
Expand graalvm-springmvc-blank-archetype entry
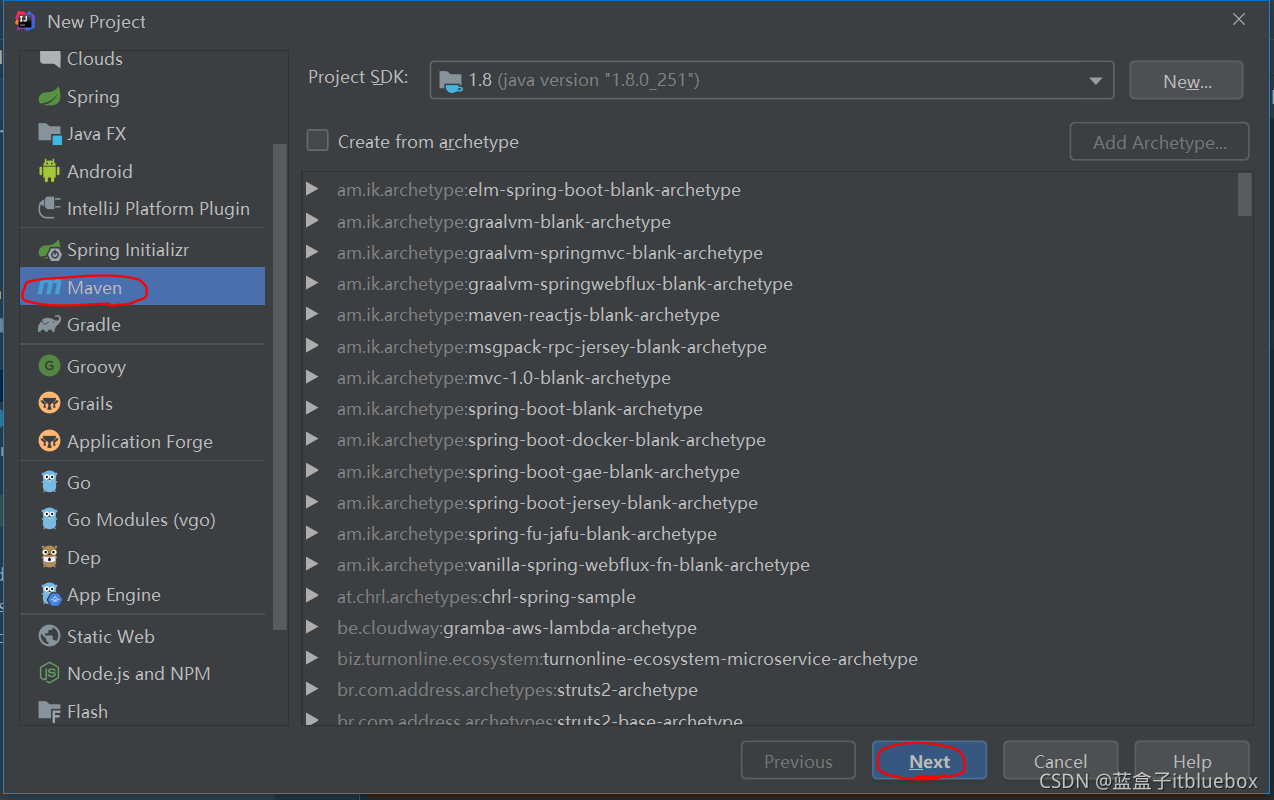[312, 252]
